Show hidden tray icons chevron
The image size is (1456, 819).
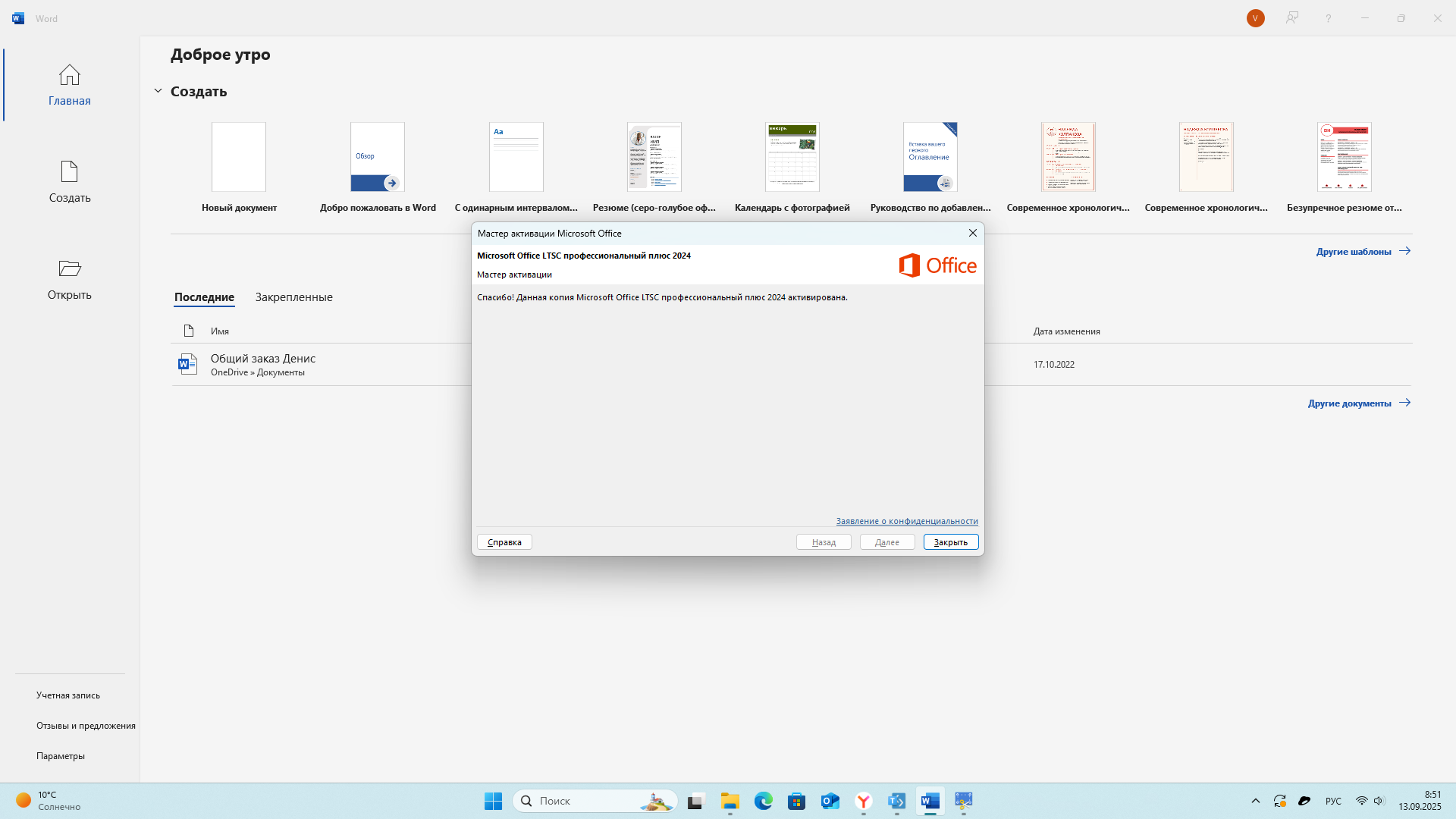point(1256,801)
